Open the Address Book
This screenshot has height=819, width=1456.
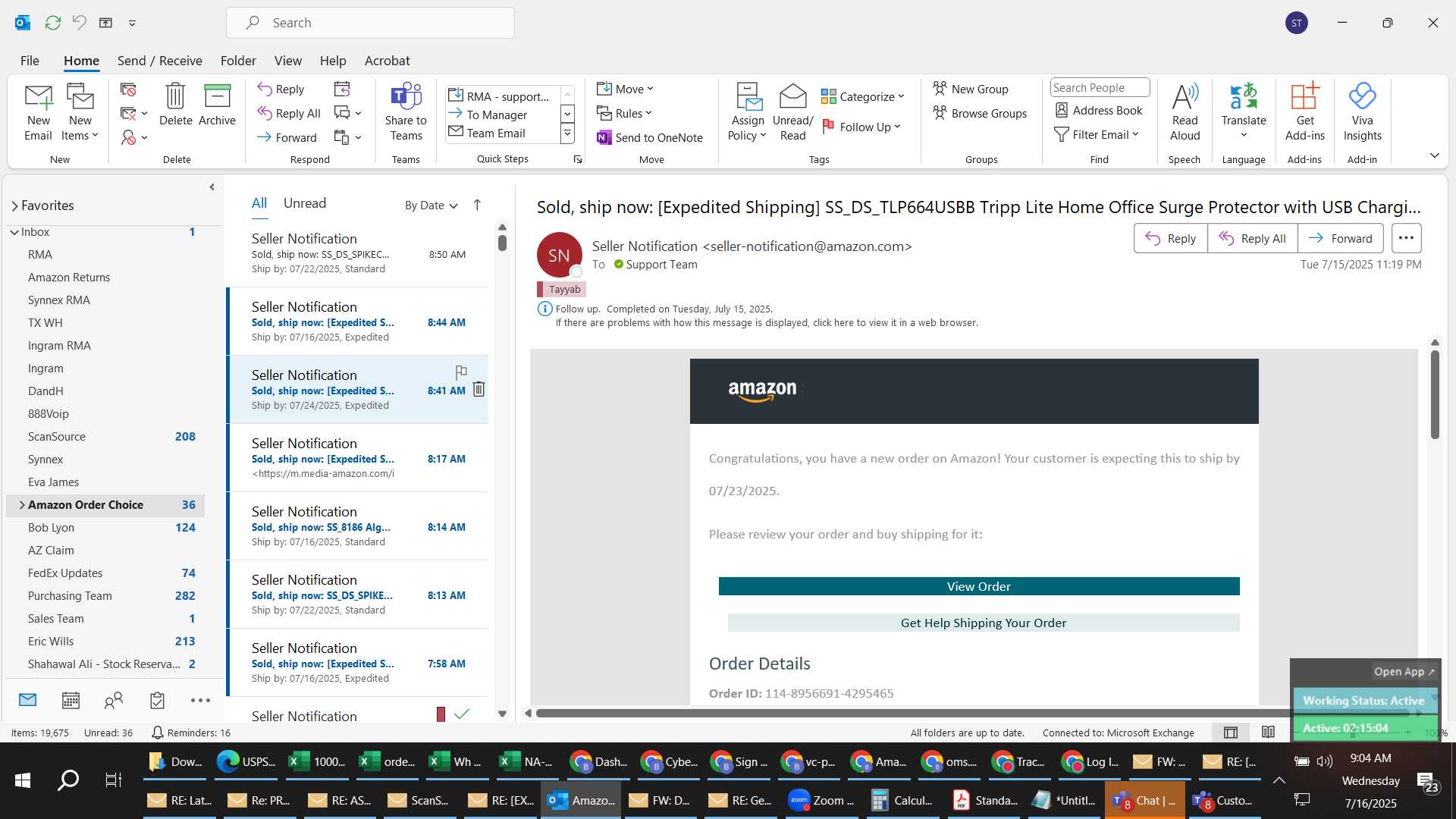click(1099, 110)
